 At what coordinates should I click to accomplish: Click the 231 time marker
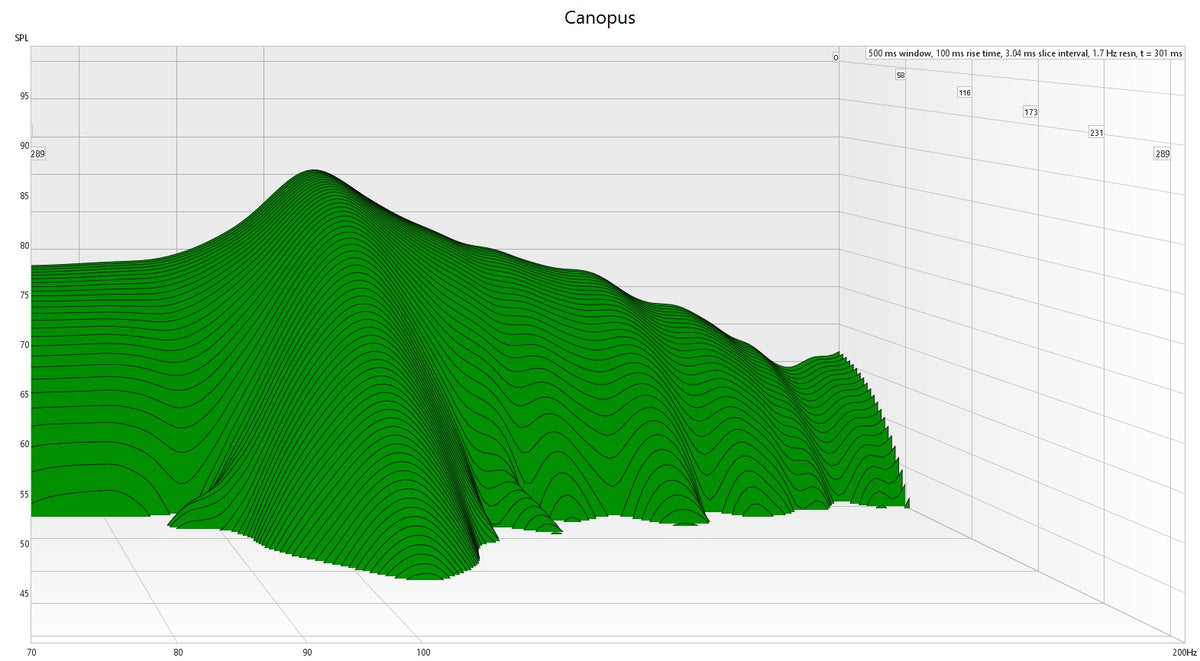(1095, 132)
